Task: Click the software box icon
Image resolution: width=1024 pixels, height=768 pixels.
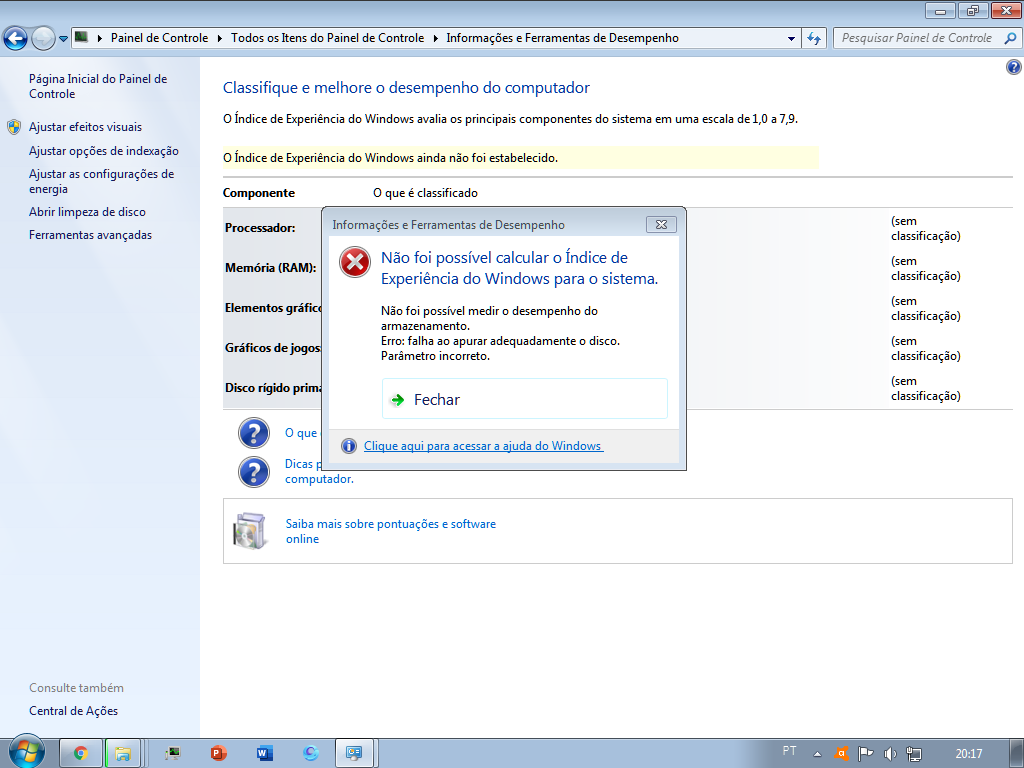Action: (x=250, y=531)
